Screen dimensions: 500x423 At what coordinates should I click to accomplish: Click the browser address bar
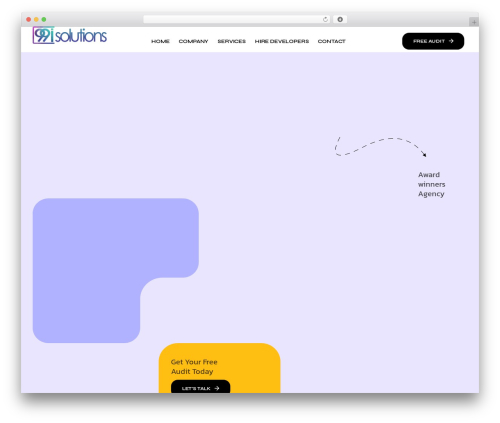(x=236, y=19)
